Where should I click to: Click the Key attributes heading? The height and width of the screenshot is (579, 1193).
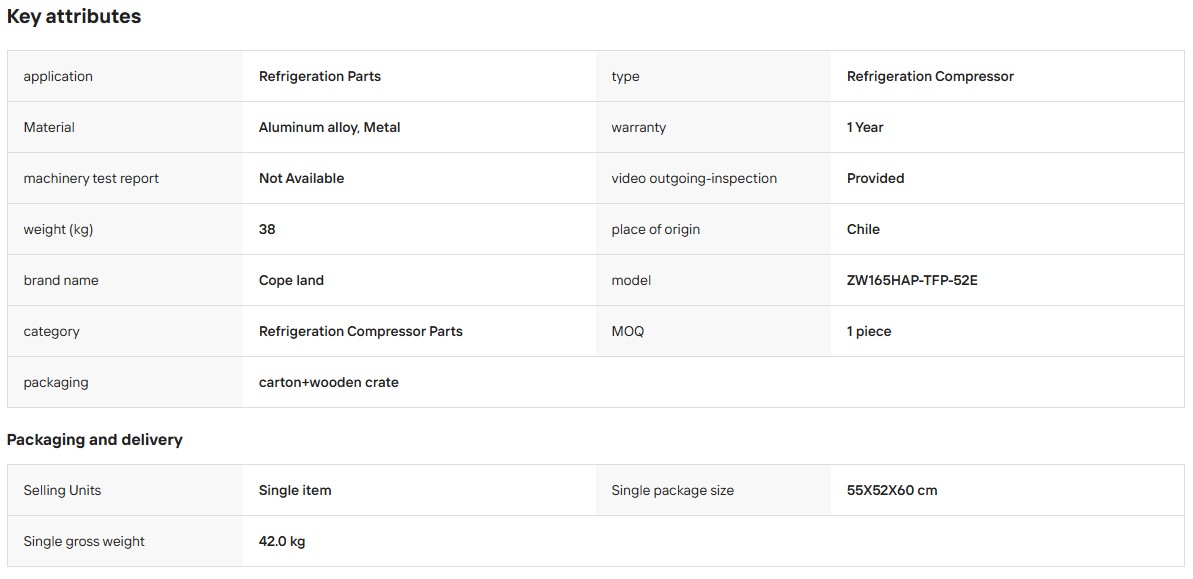coord(74,17)
